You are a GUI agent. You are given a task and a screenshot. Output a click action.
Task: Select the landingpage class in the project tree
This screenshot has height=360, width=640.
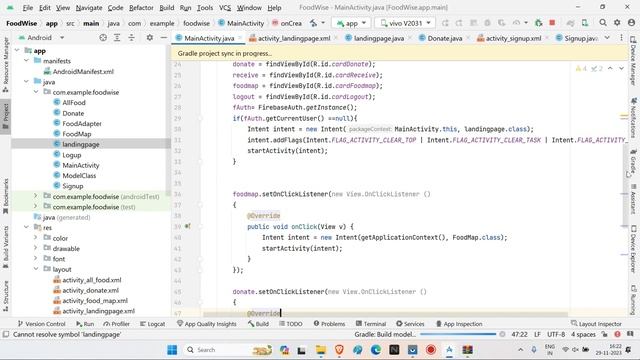tap(80, 144)
